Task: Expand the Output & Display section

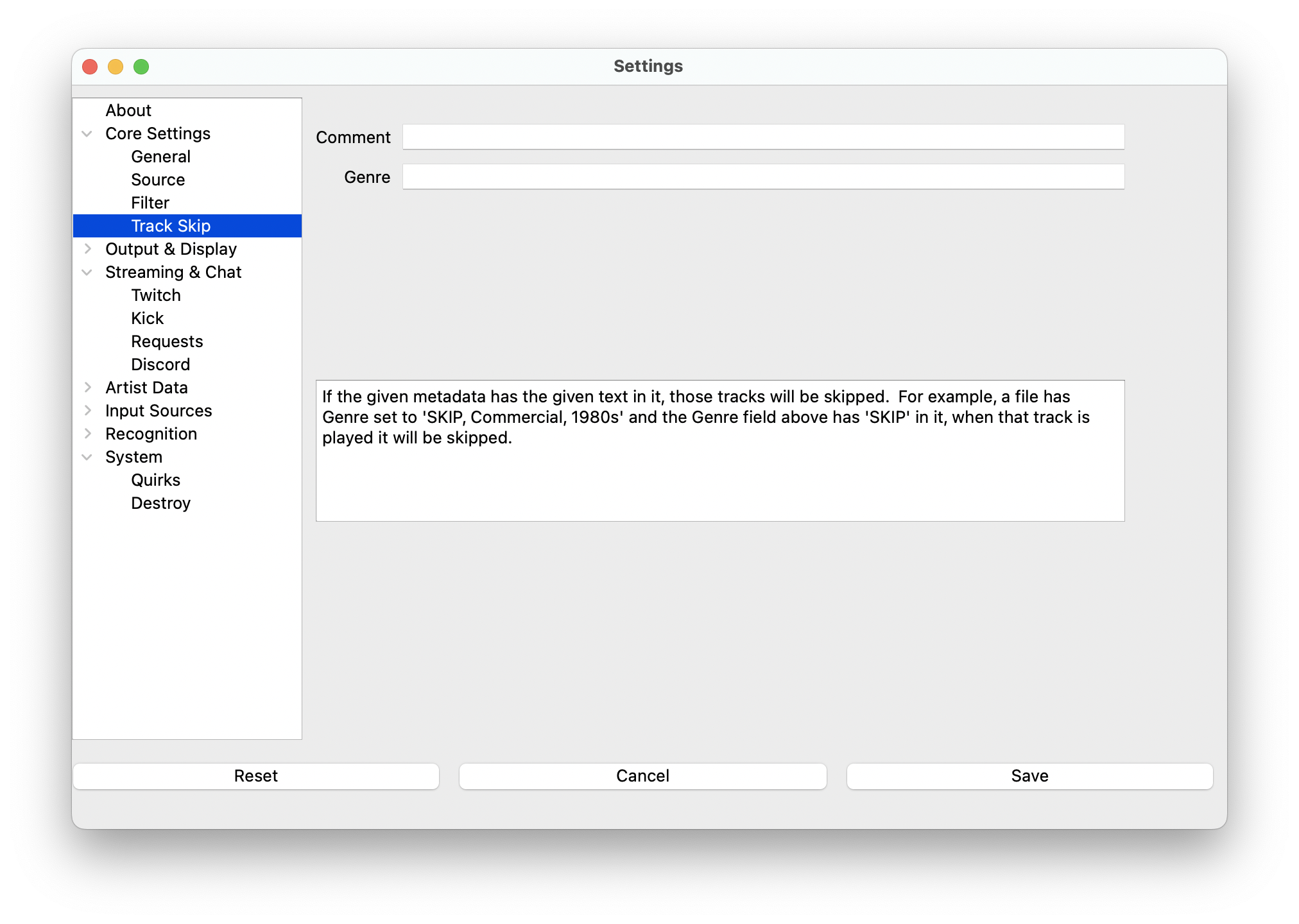Action: pos(87,249)
